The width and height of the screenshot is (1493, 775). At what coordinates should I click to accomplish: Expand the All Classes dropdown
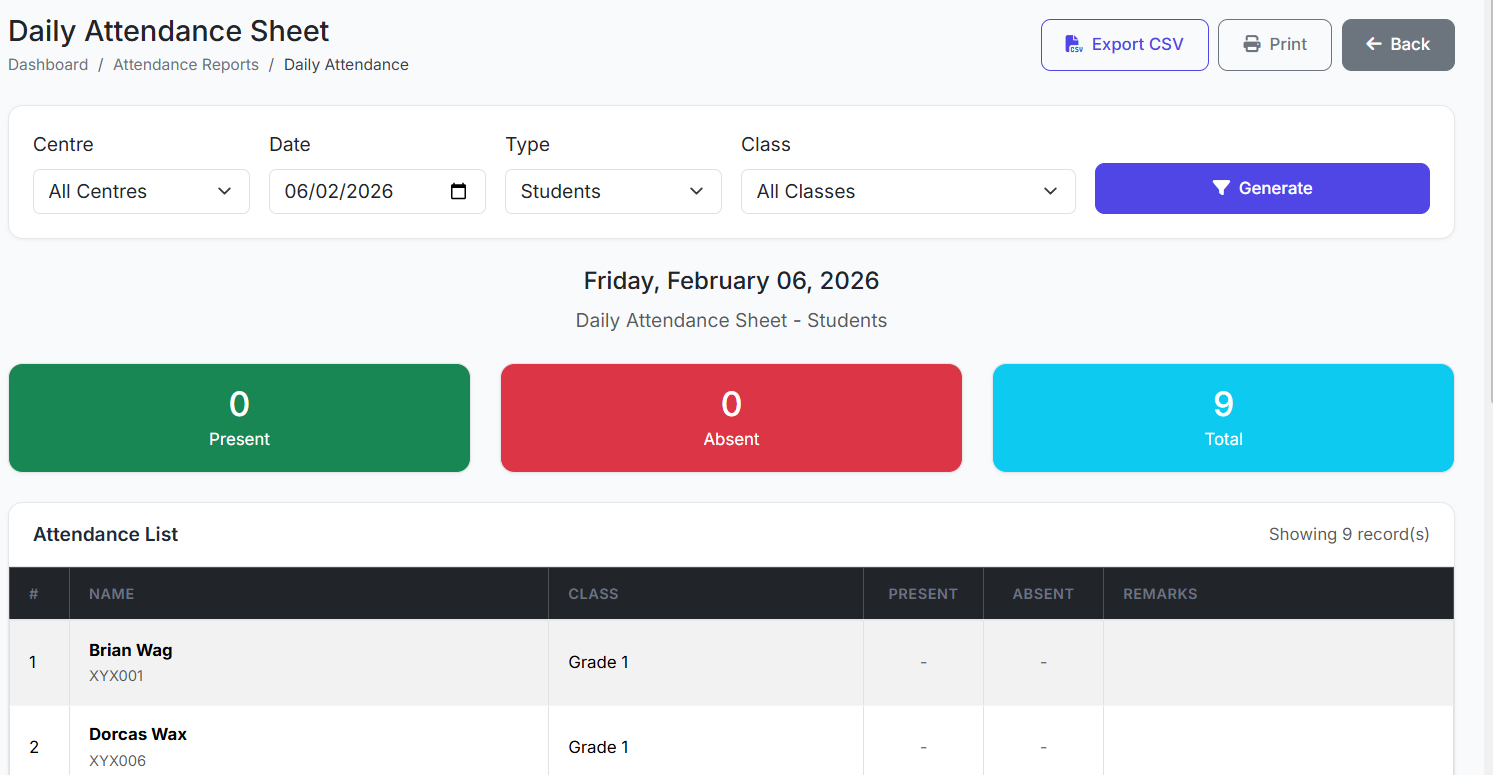[x=907, y=191]
